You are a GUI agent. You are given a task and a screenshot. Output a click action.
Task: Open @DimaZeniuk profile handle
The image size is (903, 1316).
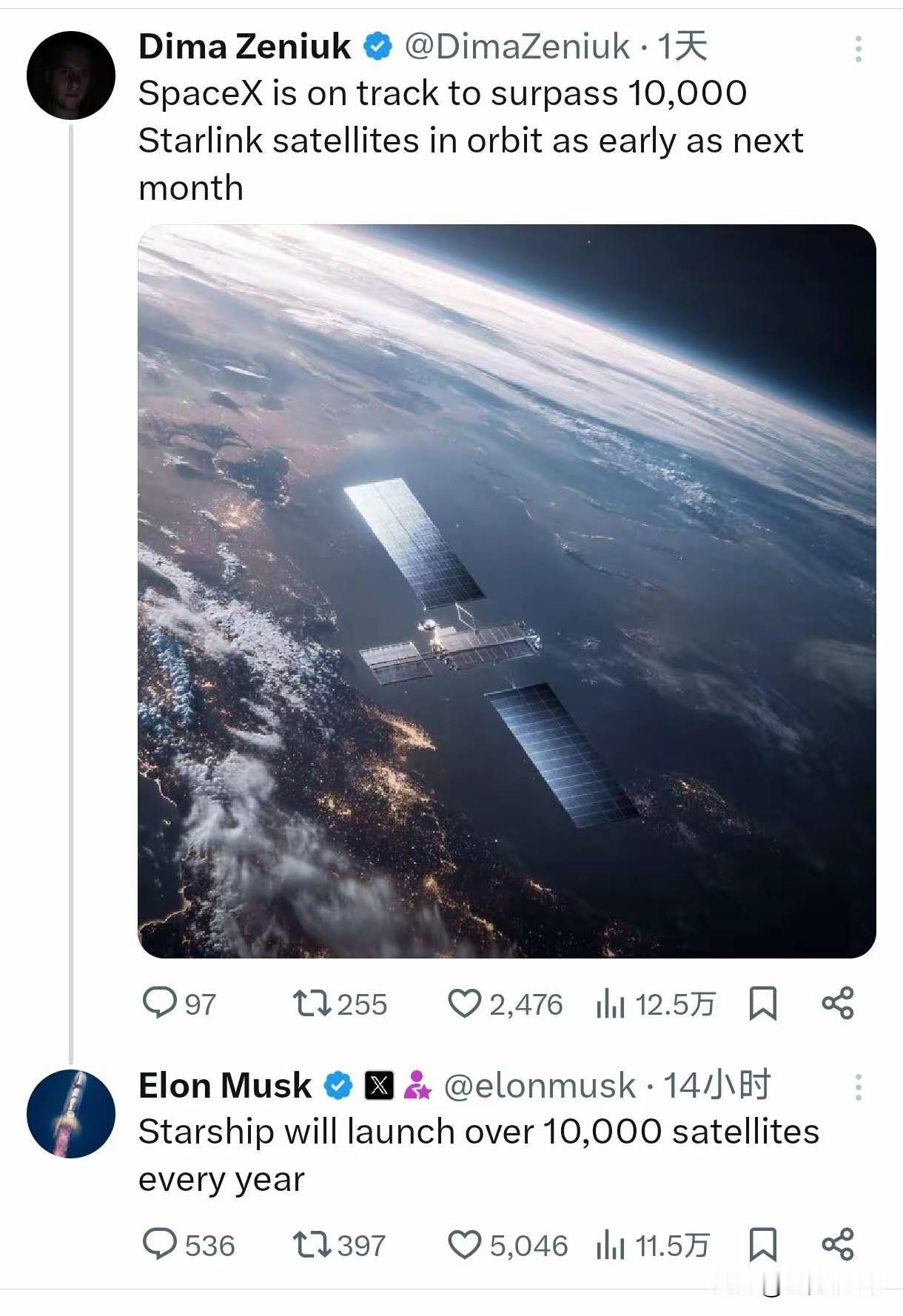(518, 46)
